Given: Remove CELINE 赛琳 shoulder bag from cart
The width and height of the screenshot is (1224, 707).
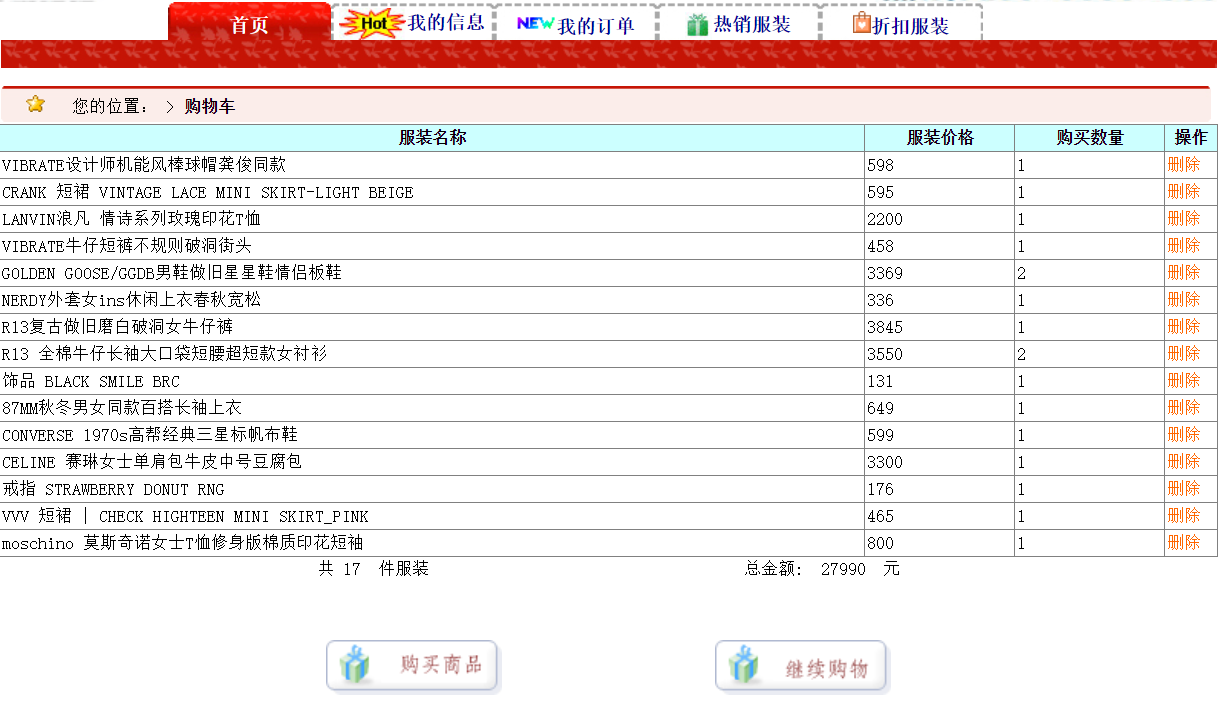Looking at the screenshot, I should [x=1184, y=462].
